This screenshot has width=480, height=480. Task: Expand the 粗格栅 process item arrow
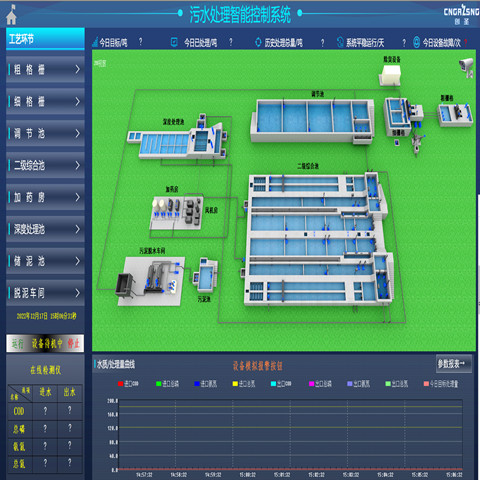(x=78, y=69)
